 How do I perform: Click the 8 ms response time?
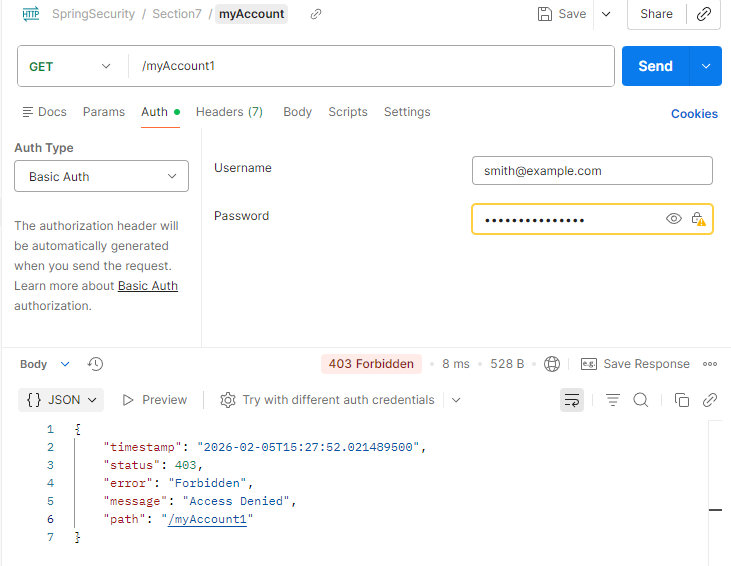[455, 364]
